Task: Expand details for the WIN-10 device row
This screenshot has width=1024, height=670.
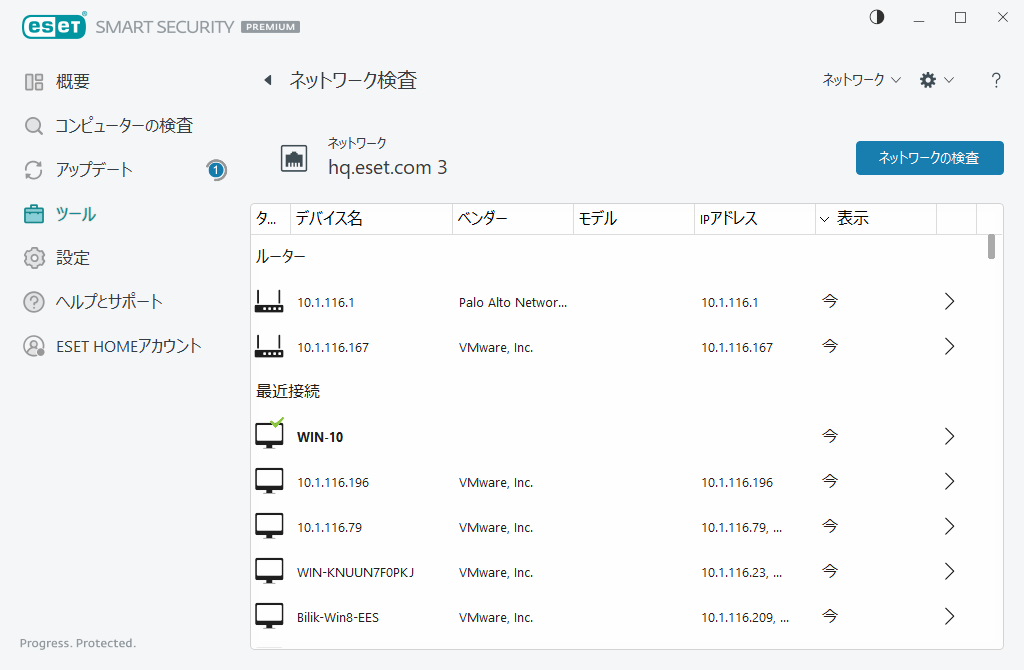Action: (x=949, y=435)
